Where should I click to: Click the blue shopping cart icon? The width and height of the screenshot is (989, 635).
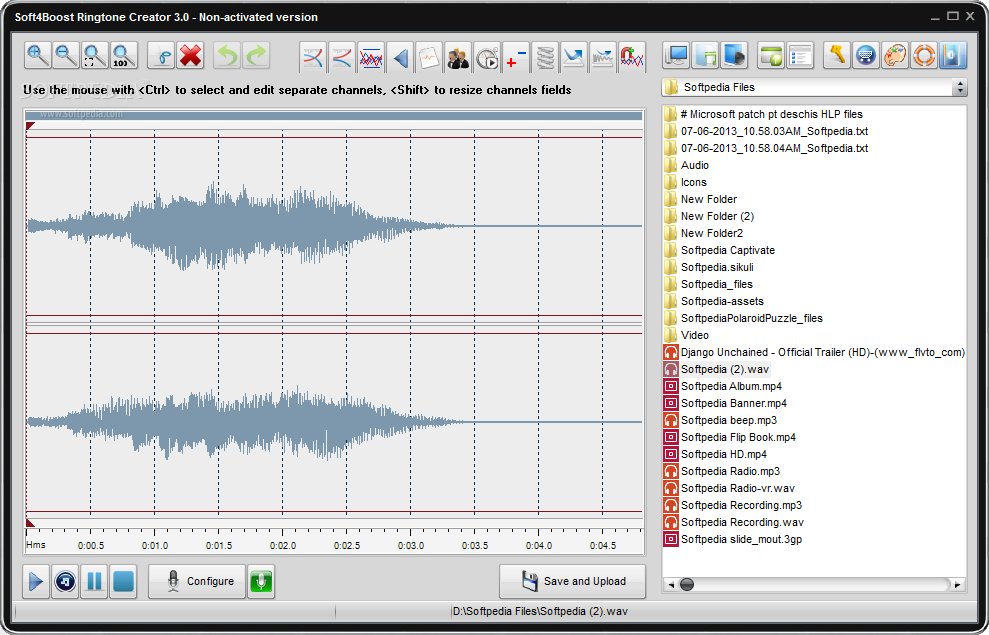coord(866,55)
